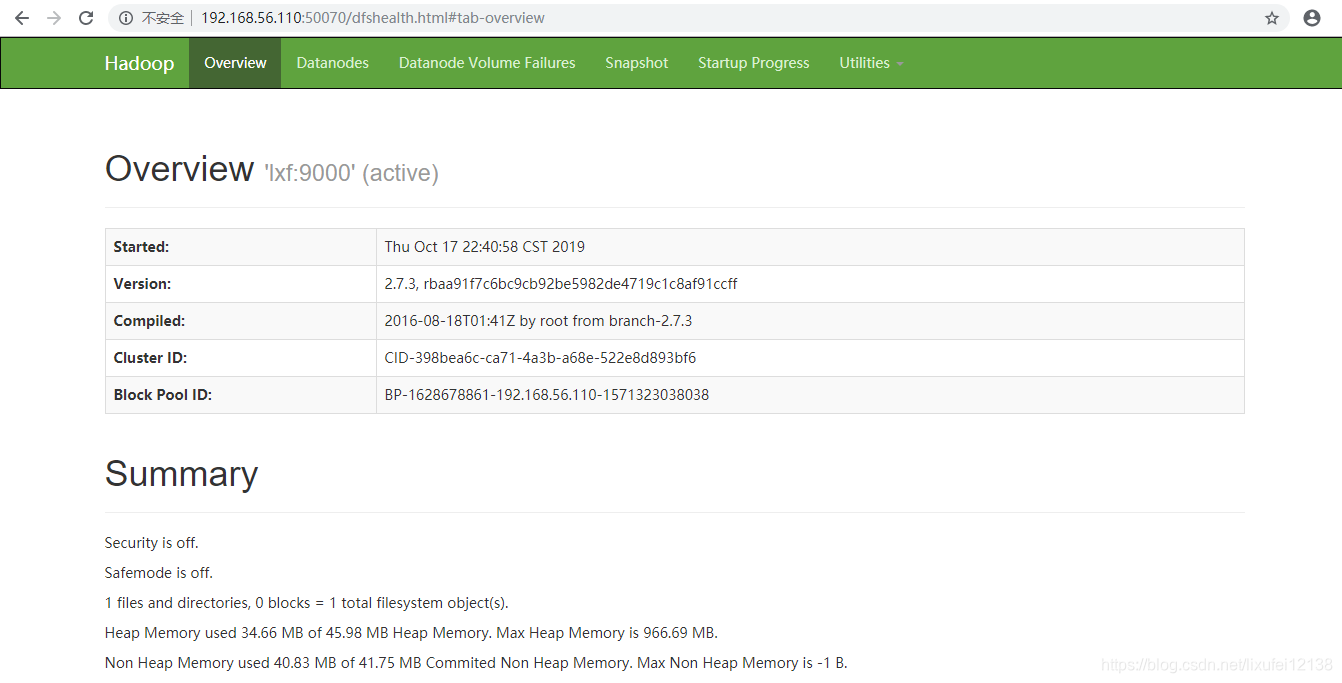The height and width of the screenshot is (683, 1342).
Task: Click the '1 files and directories' line
Action: [307, 603]
